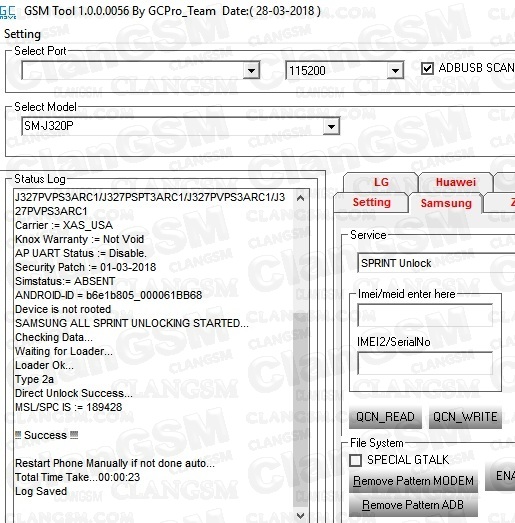Open the Setting menu

coord(22,34)
